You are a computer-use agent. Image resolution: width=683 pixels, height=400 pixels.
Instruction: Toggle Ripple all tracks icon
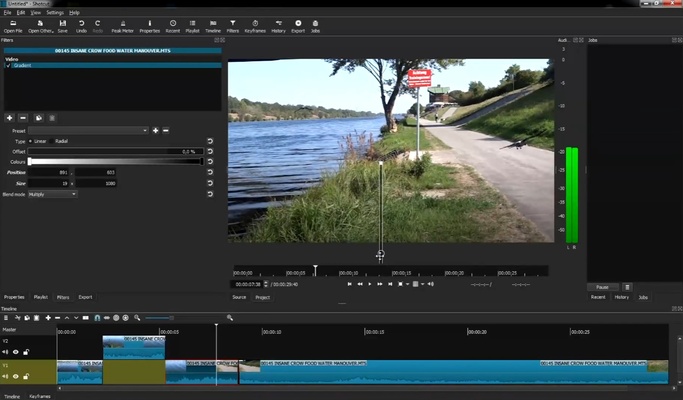click(126, 318)
